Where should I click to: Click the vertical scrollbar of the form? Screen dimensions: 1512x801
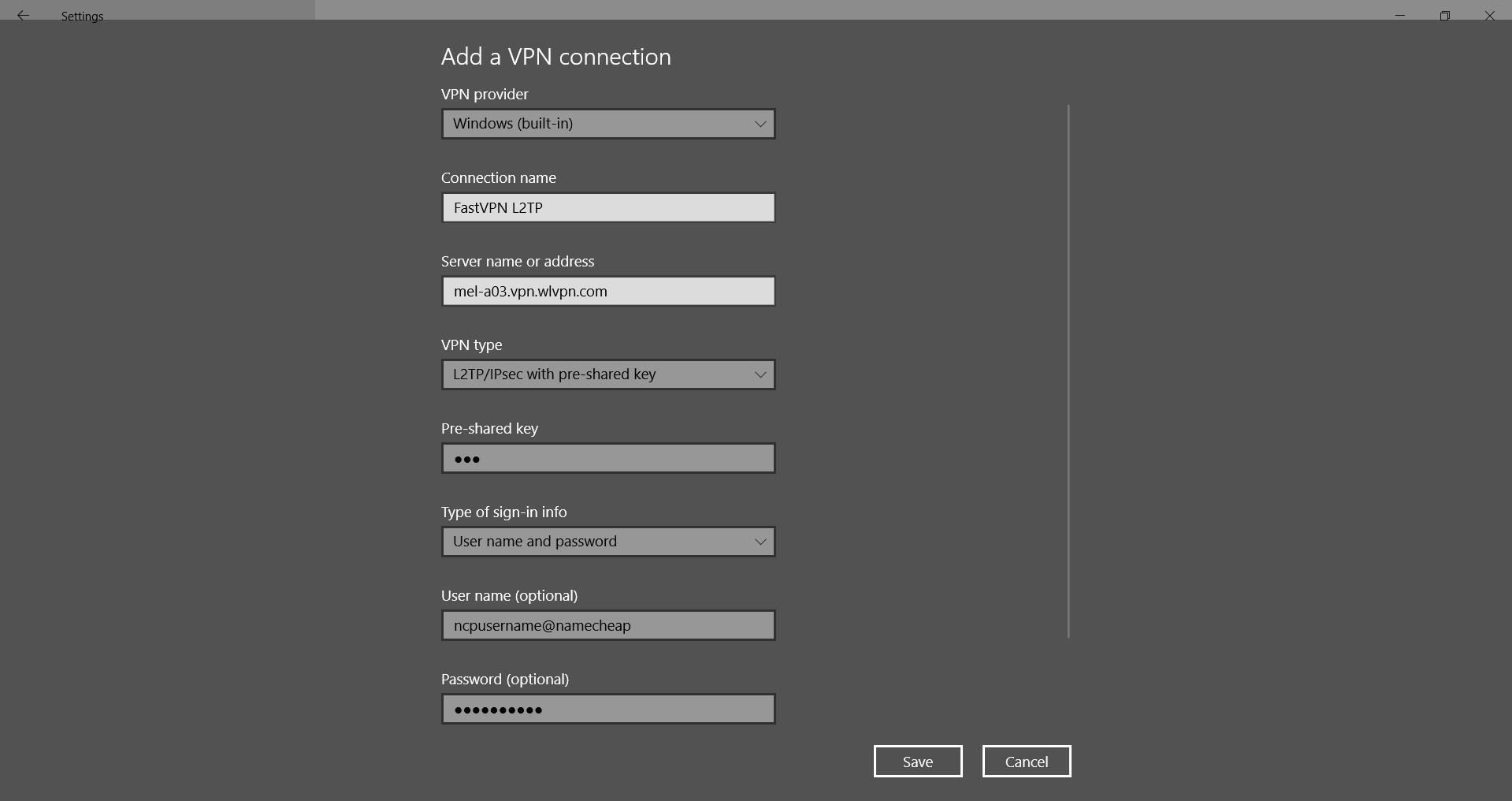click(1068, 371)
